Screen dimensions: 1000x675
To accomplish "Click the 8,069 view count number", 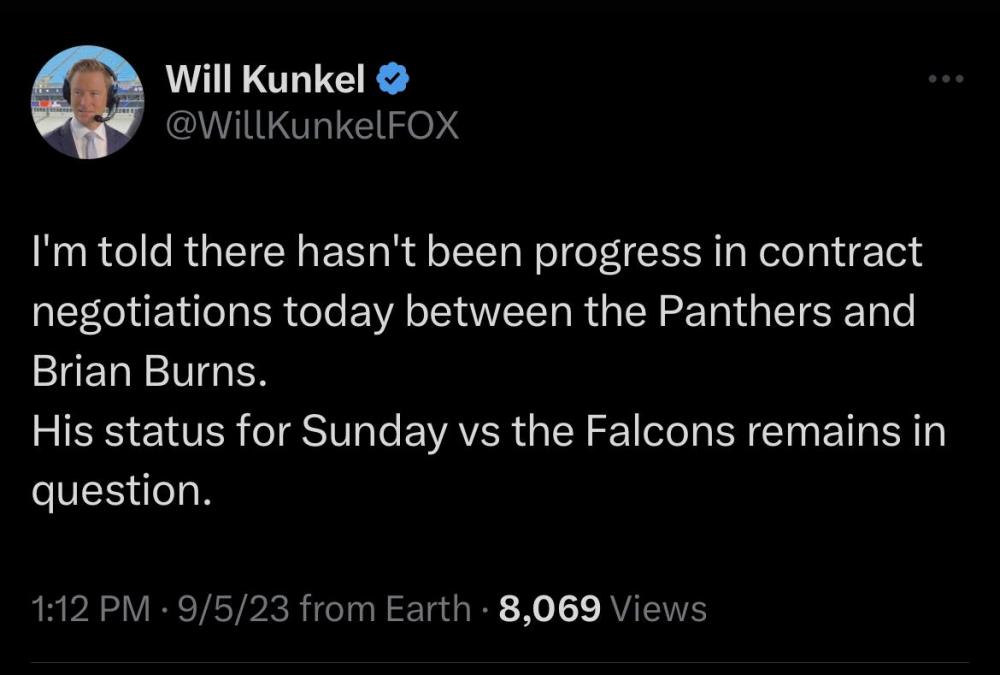I will [x=548, y=608].
